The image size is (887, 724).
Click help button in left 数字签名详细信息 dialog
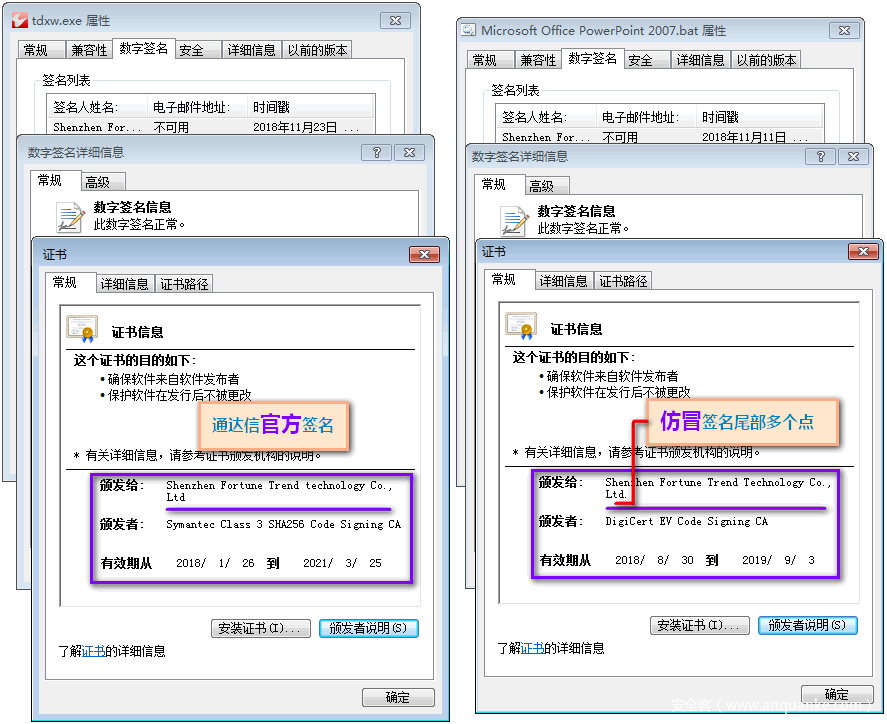pyautogui.click(x=376, y=152)
